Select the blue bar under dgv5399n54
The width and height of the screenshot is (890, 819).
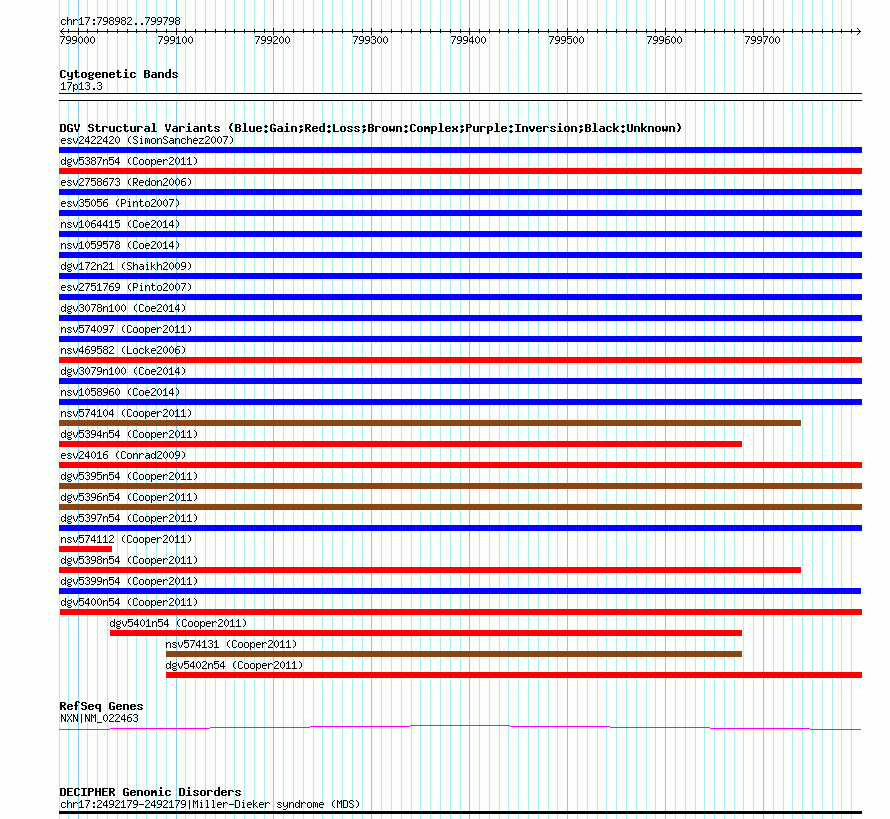point(460,591)
